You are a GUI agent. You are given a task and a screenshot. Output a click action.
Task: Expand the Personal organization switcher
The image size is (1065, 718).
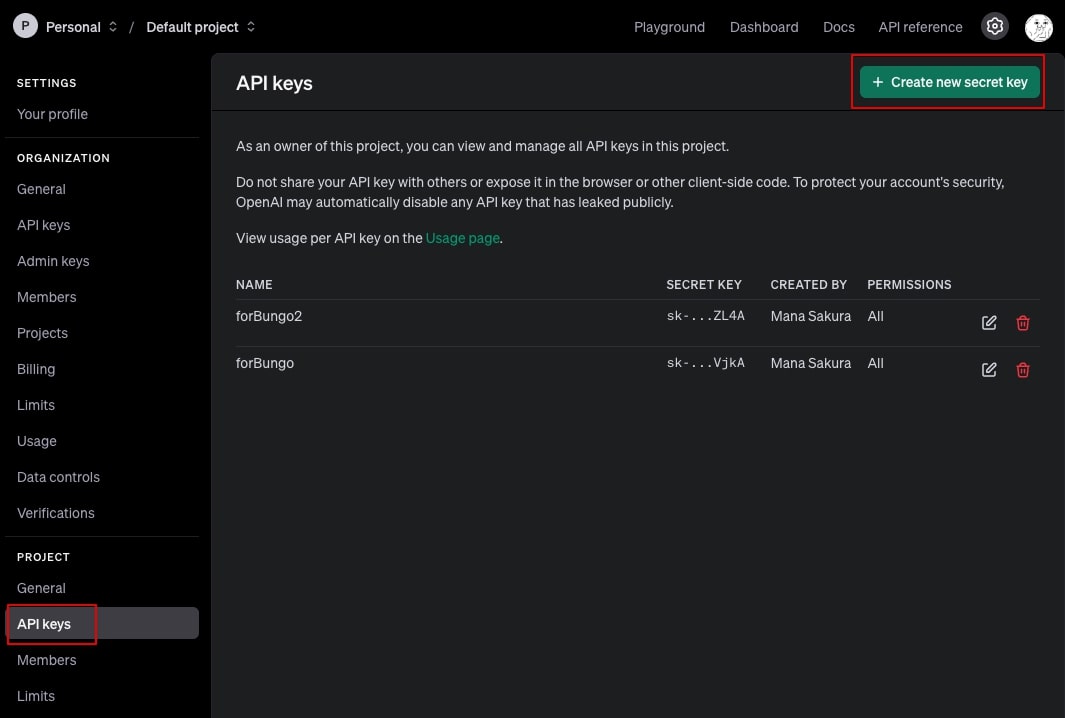coord(82,27)
